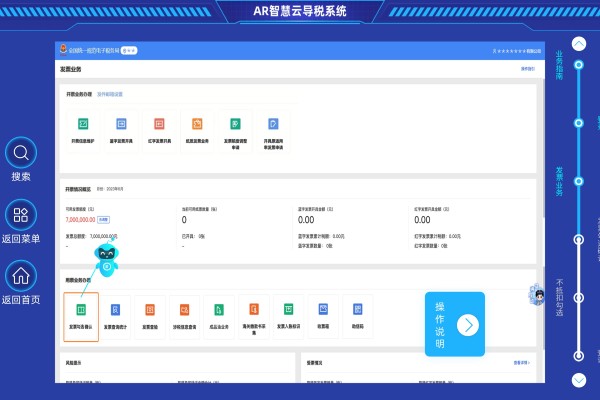
Task: Select the bottom-most timeline marker
Action: click(x=579, y=356)
